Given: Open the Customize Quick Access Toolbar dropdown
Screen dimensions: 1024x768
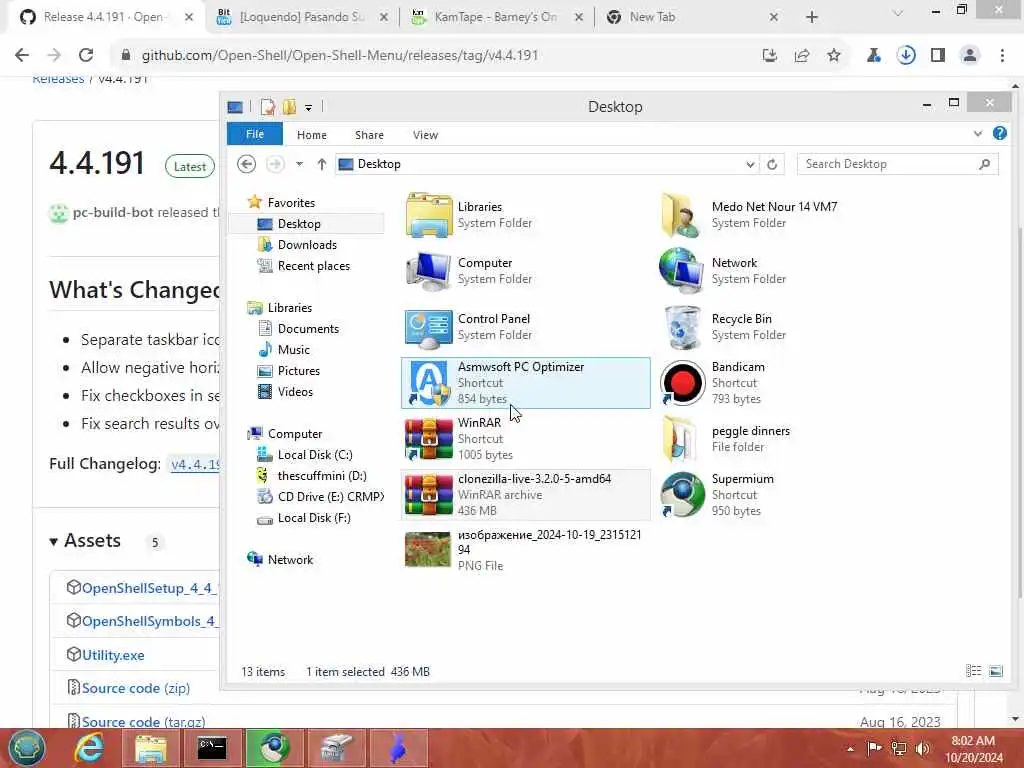Looking at the screenshot, I should point(308,108).
